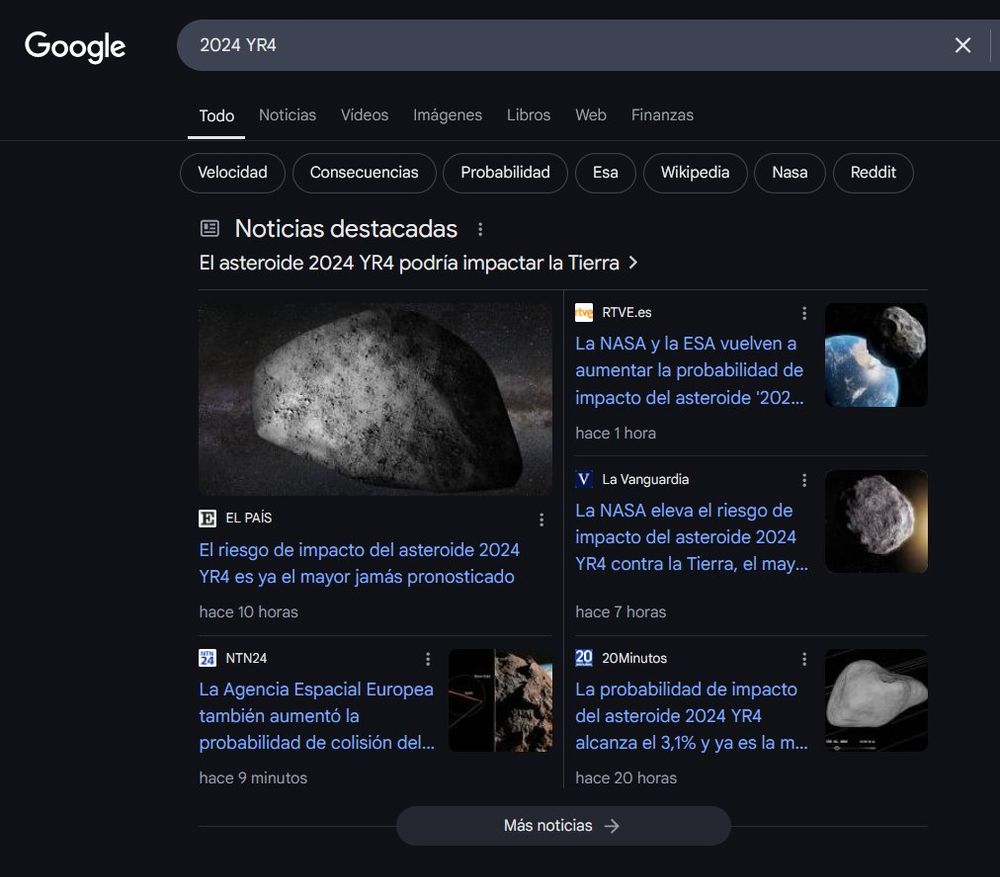Click the Más noticias button
The width and height of the screenshot is (1000, 877).
563,825
